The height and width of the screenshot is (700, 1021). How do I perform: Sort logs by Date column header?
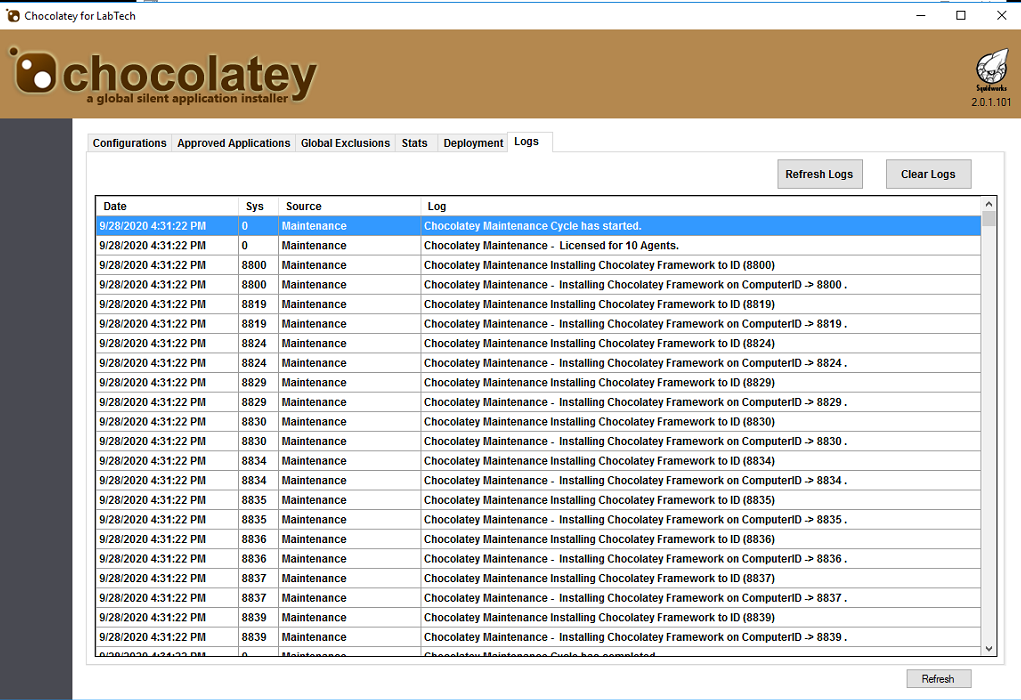click(x=167, y=206)
